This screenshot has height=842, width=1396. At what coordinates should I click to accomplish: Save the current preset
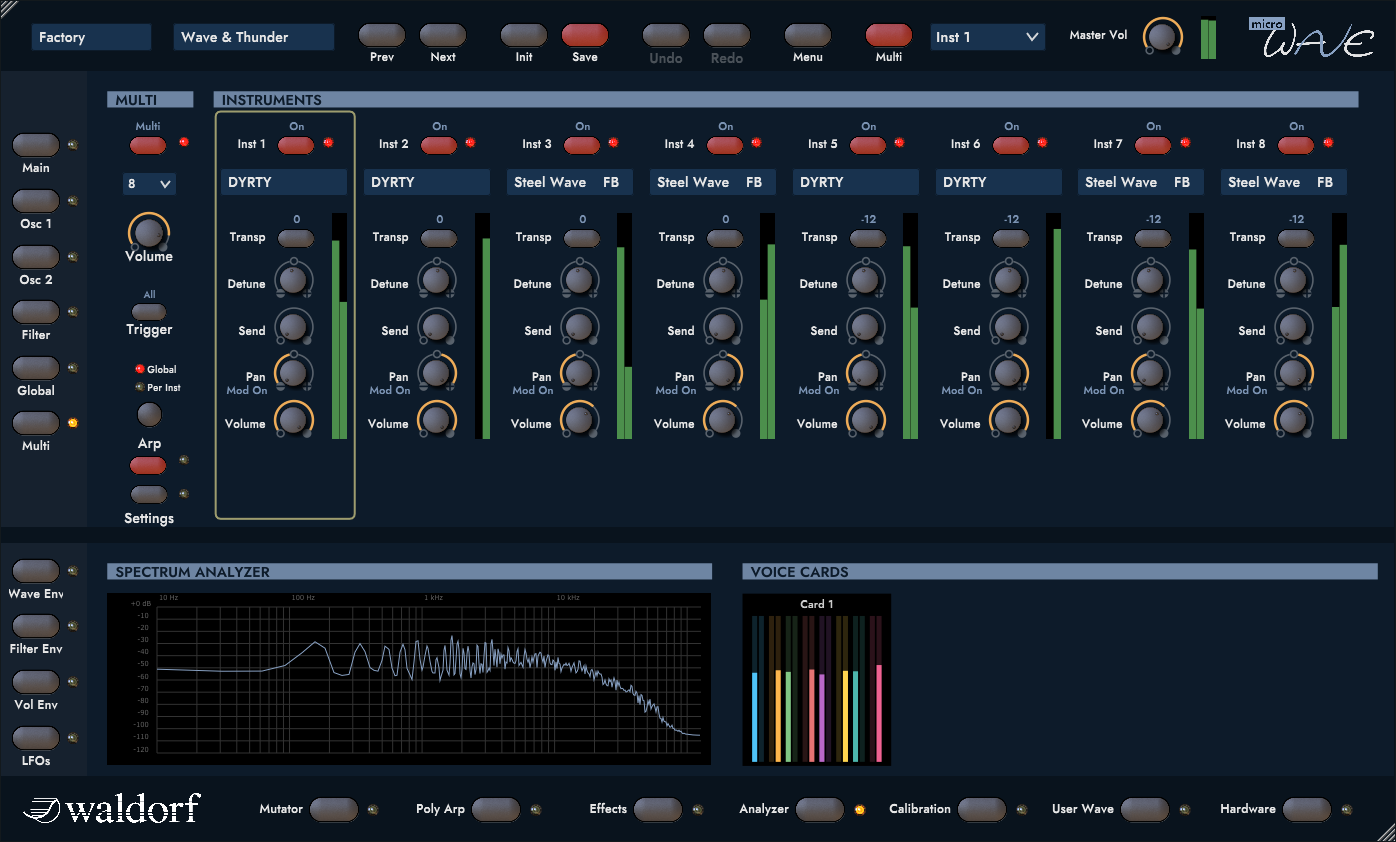pyautogui.click(x=585, y=36)
